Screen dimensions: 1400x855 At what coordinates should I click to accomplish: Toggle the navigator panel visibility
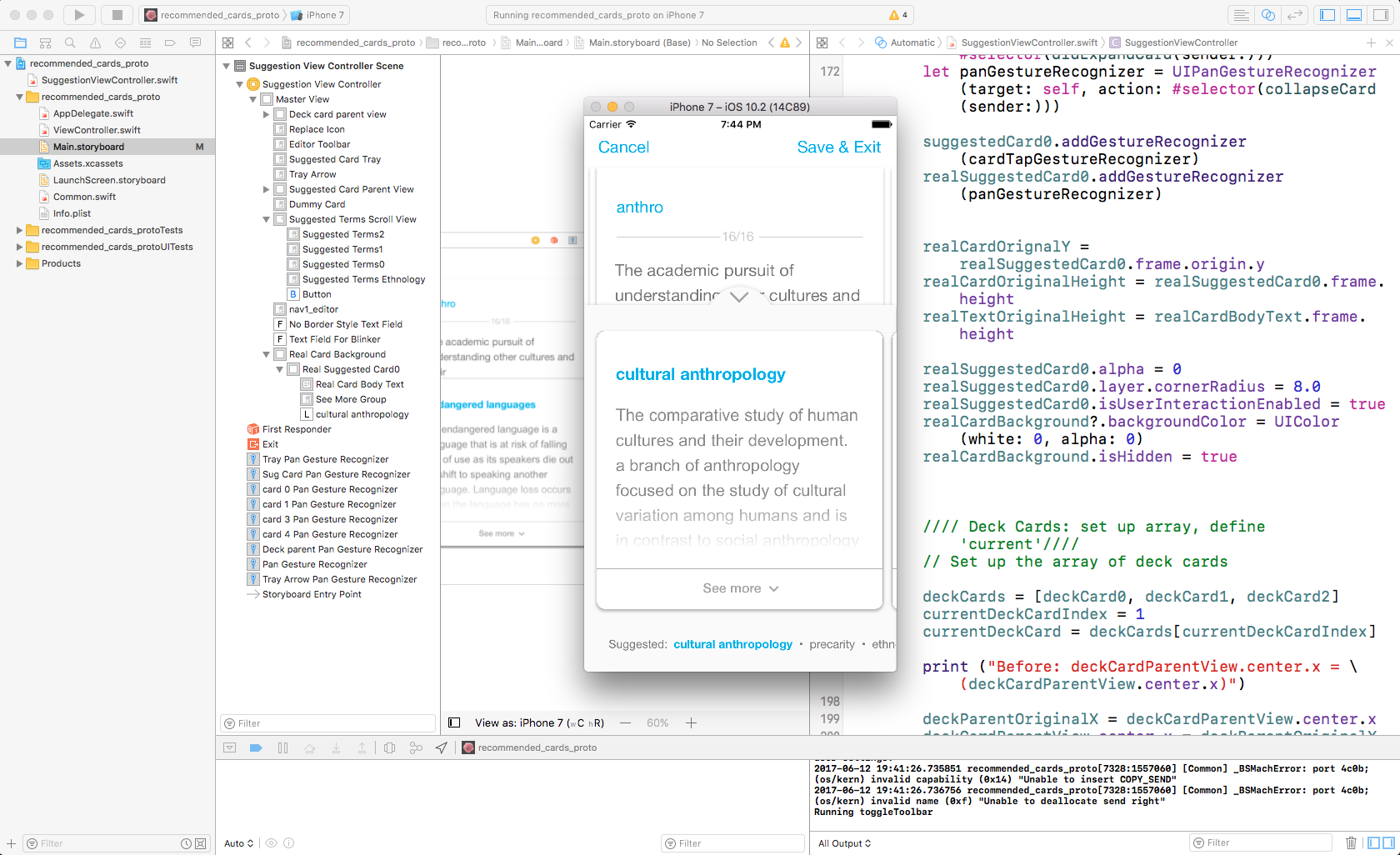click(x=1328, y=15)
